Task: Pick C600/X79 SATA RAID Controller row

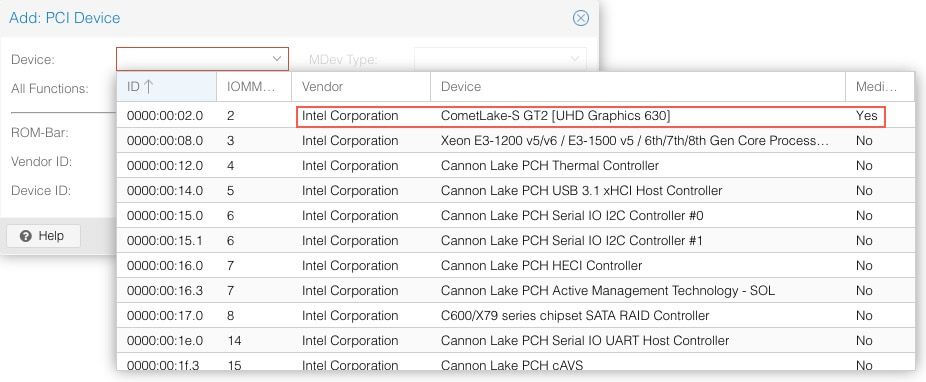Action: pyautogui.click(x=515, y=316)
